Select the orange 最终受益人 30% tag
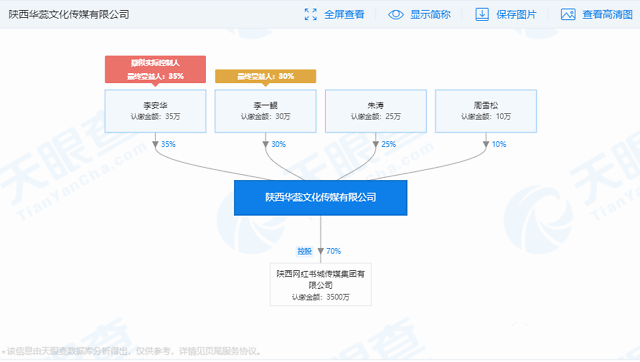The width and height of the screenshot is (640, 362). [x=265, y=76]
